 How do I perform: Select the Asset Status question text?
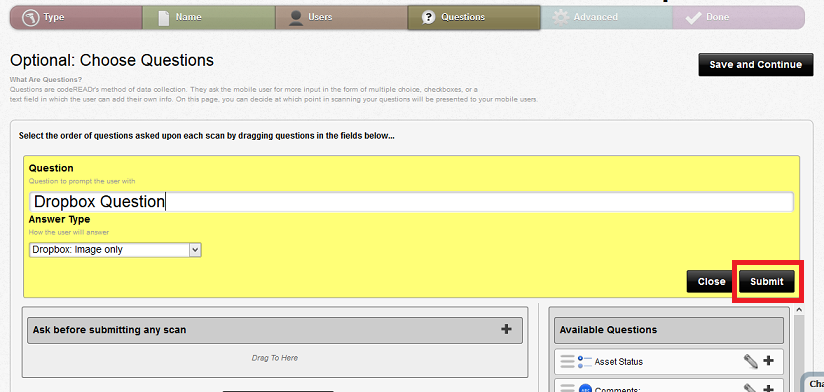pos(619,362)
